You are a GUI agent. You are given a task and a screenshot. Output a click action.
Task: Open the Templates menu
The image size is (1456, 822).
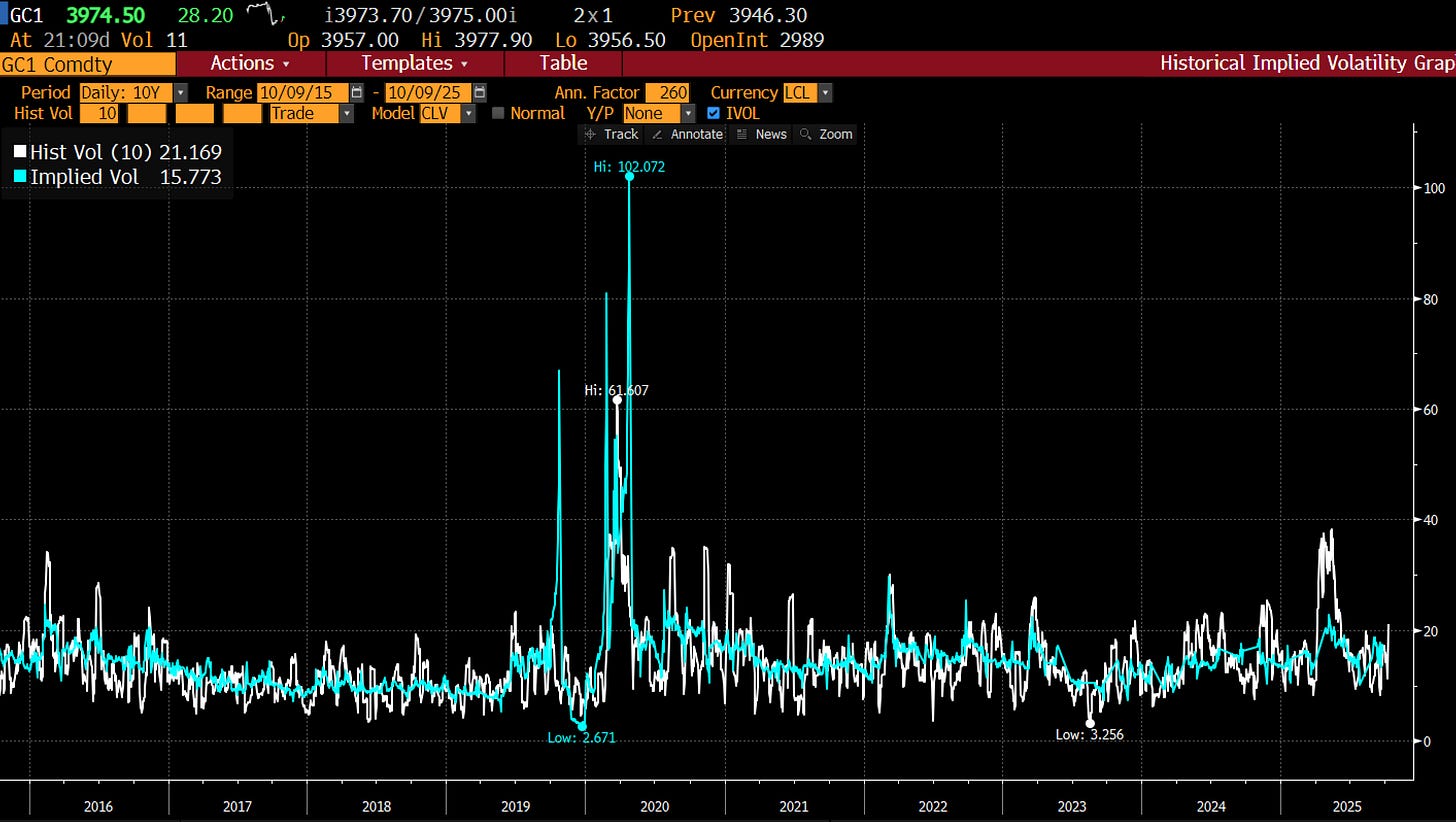414,63
